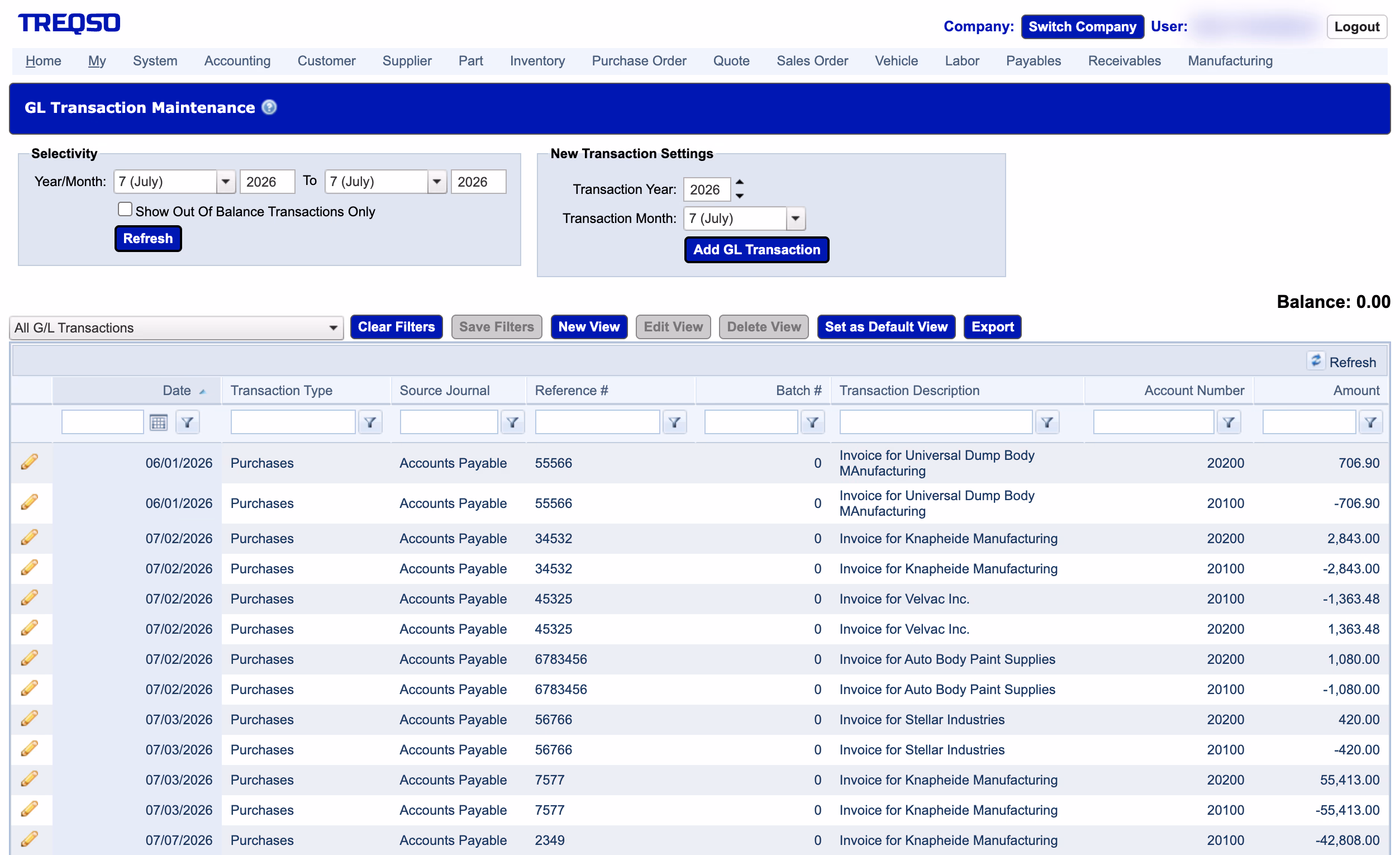The image size is (1400, 855).
Task: Sort by the Date column header
Action: (x=177, y=391)
